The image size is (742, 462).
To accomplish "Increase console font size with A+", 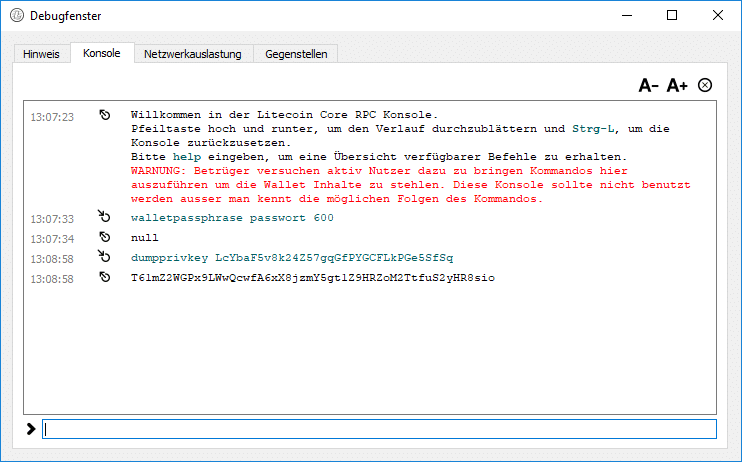I will click(677, 86).
